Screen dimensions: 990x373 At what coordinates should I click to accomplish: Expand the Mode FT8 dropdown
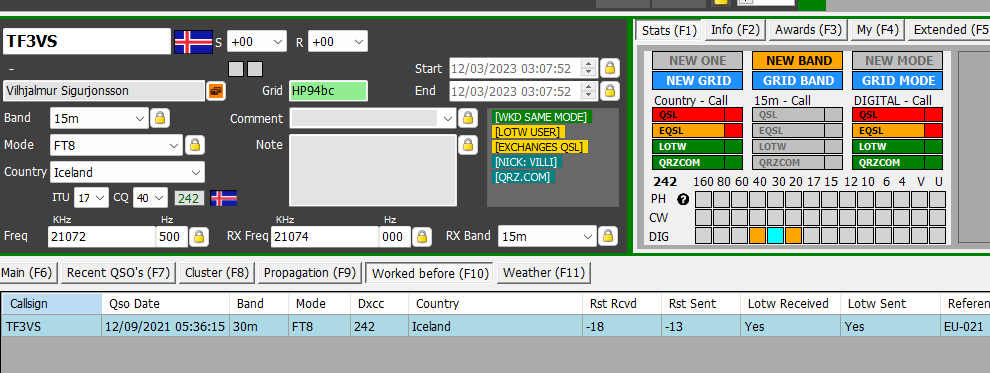(175, 145)
